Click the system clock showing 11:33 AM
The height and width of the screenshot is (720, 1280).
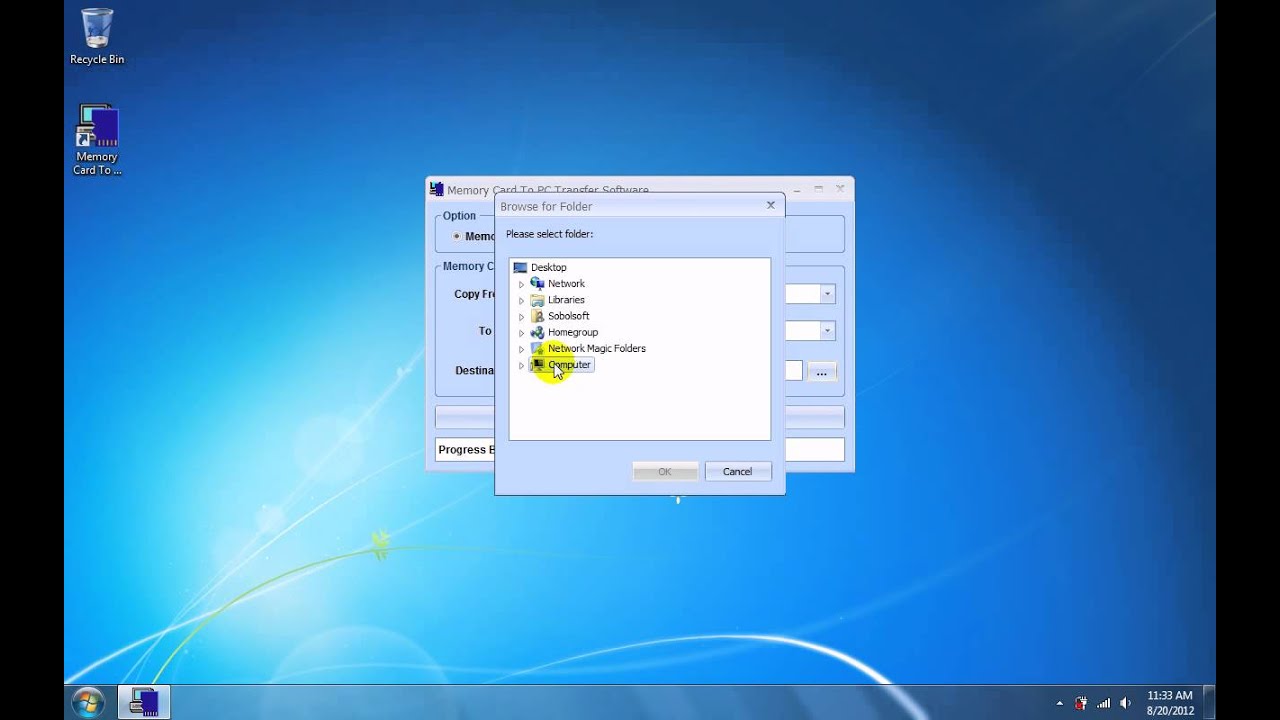pos(1170,703)
